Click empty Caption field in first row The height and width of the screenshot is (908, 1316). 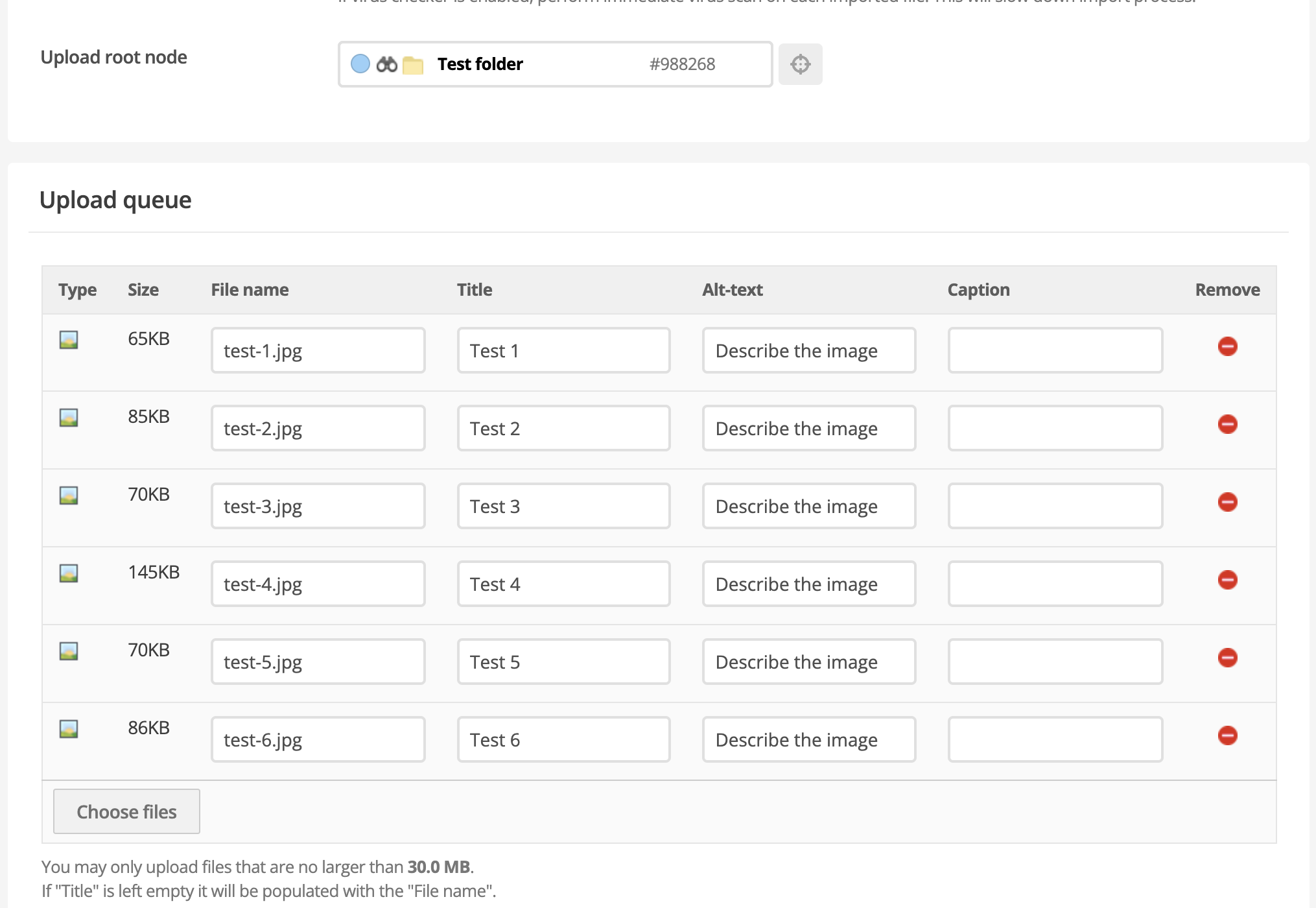[1055, 350]
